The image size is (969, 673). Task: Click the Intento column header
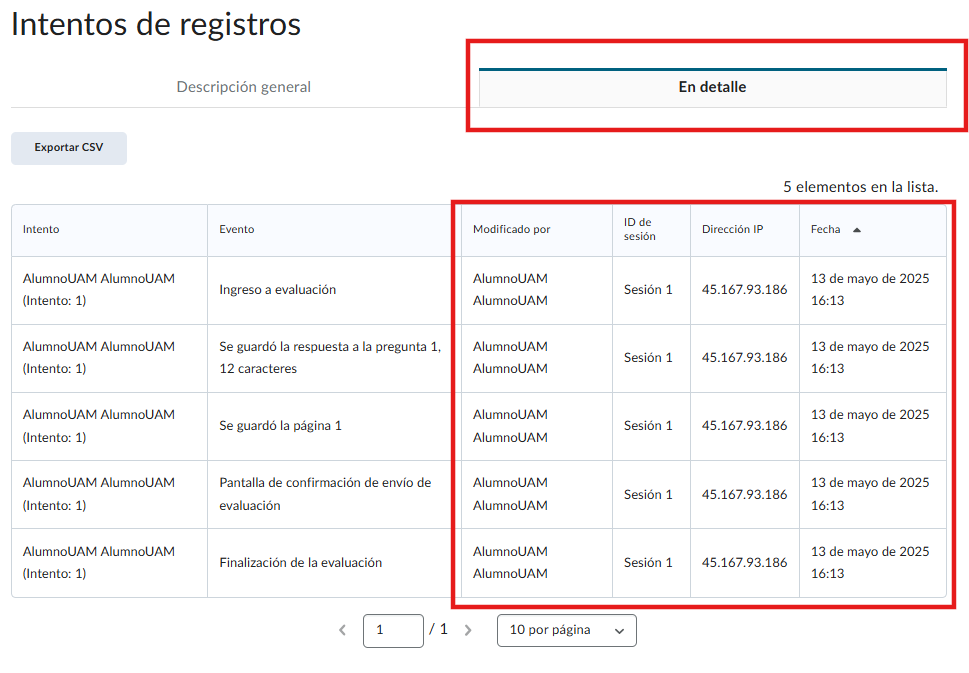[x=41, y=229]
